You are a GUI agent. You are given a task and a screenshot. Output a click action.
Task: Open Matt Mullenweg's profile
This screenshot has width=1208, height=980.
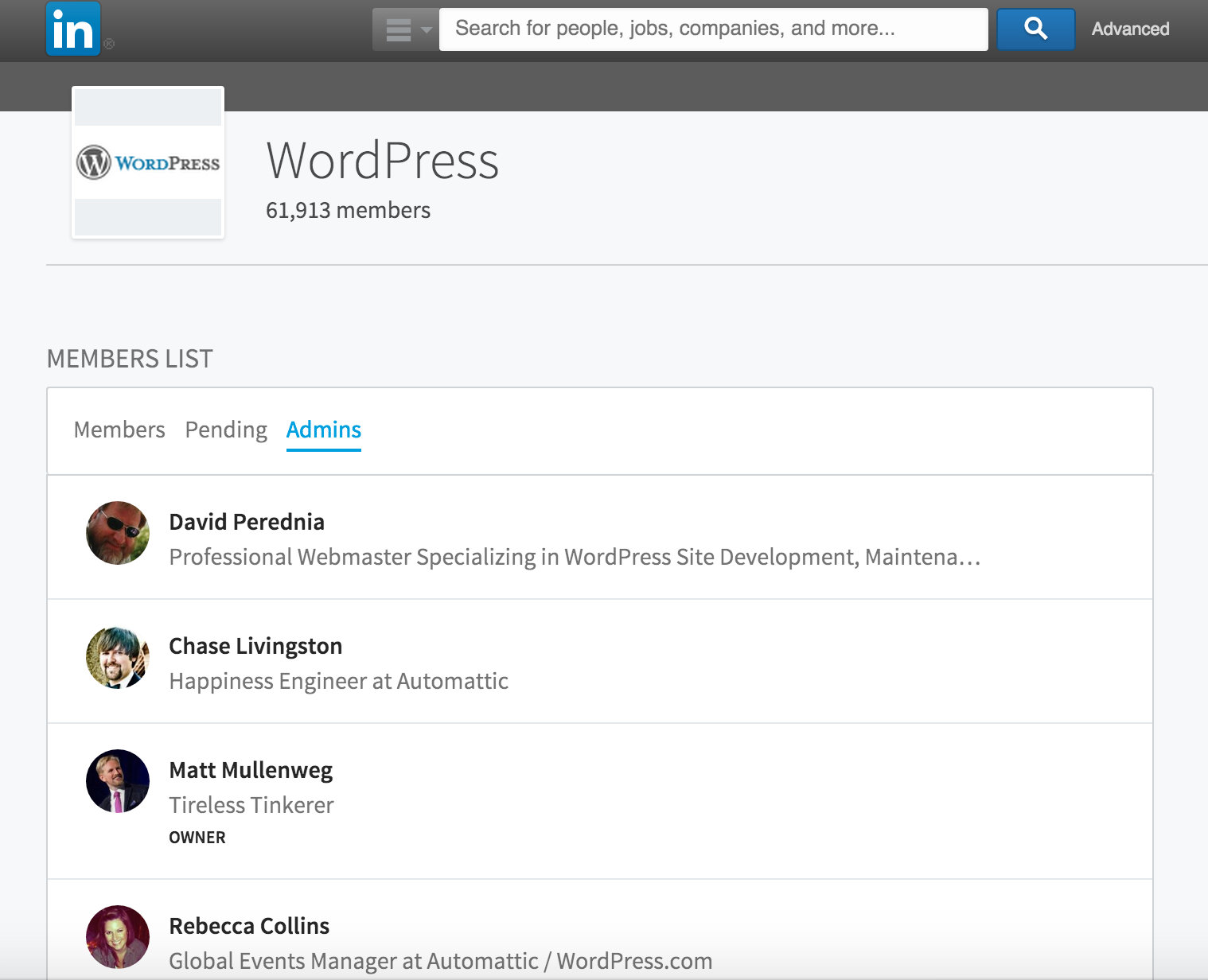251,770
